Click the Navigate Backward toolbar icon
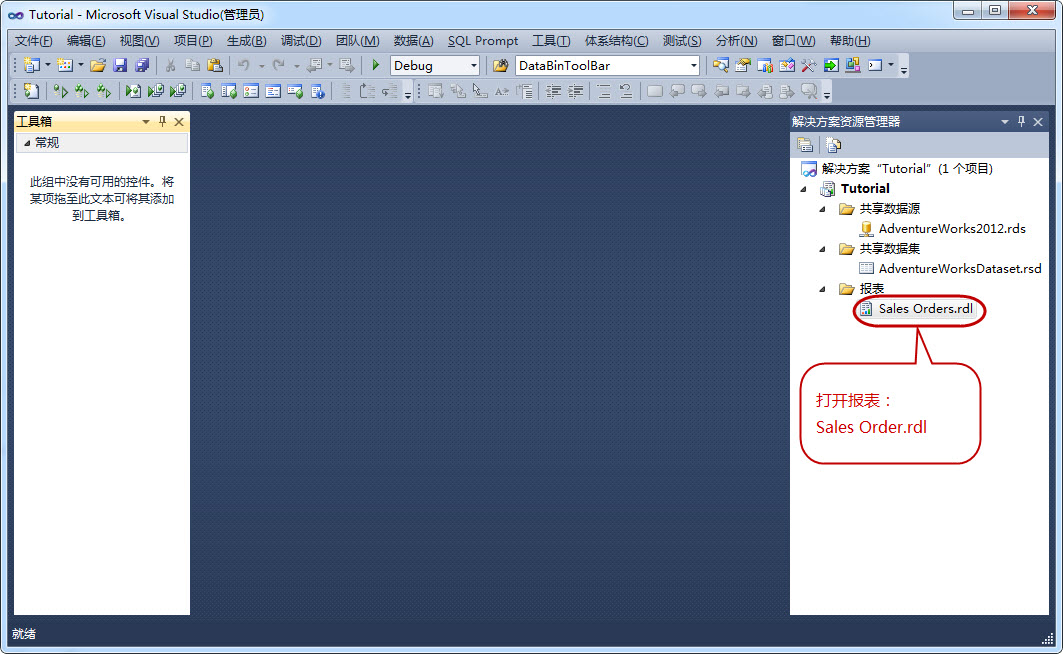This screenshot has width=1063, height=654. point(314,65)
